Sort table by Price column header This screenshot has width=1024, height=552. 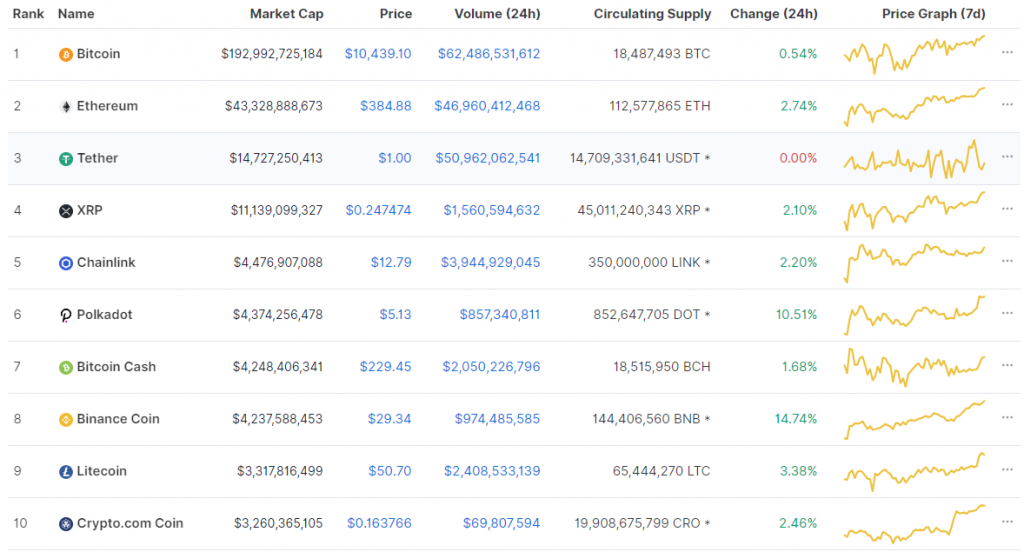click(396, 14)
